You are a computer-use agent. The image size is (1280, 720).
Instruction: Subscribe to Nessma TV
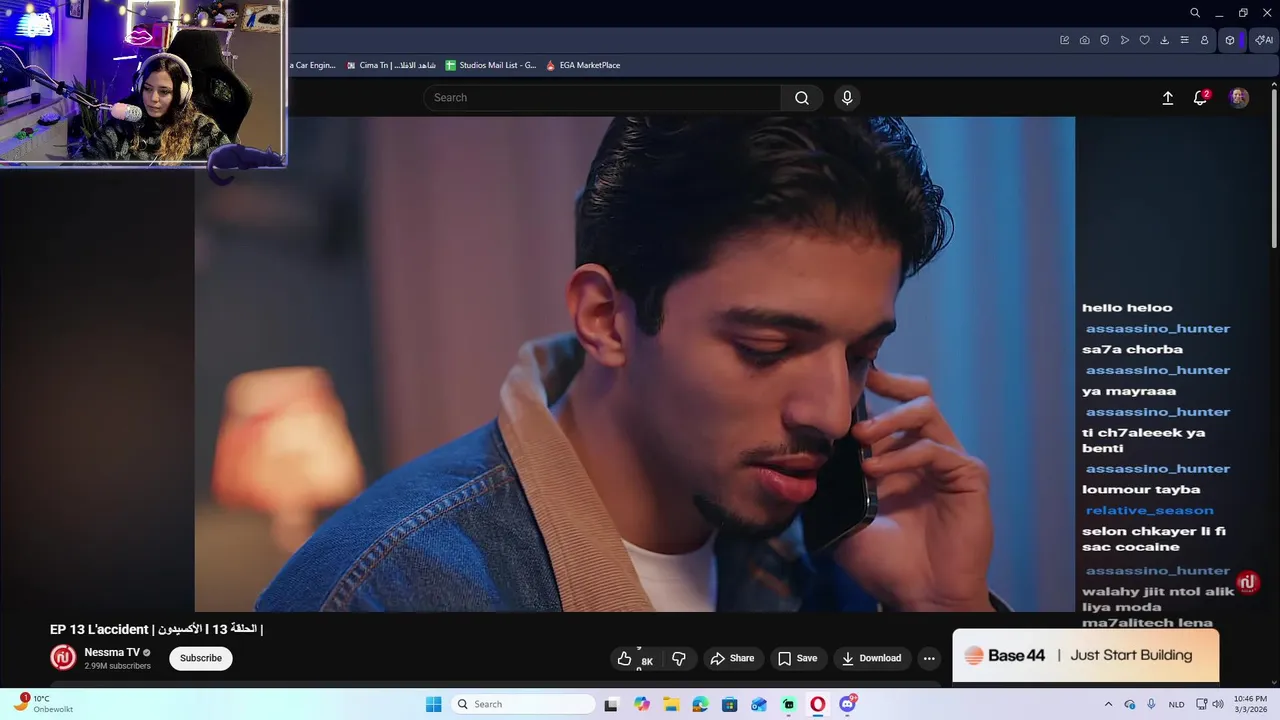coord(201,658)
